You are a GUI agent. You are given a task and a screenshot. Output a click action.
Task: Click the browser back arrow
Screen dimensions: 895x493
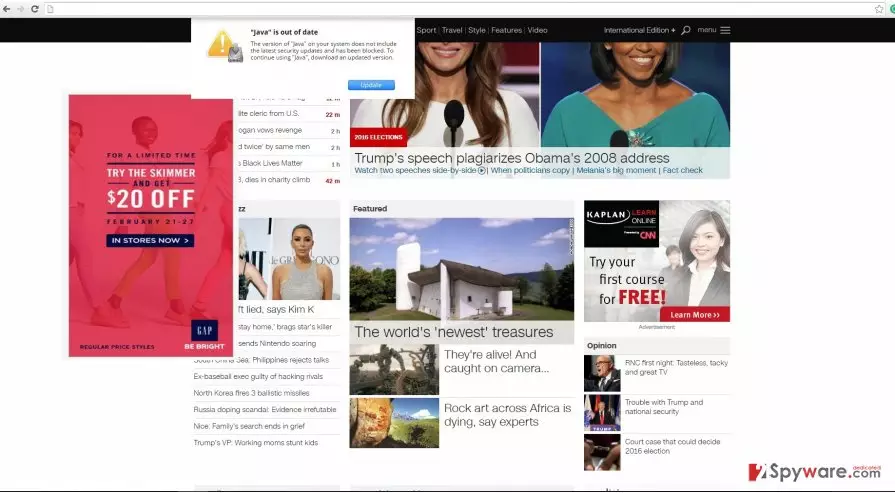(7, 9)
